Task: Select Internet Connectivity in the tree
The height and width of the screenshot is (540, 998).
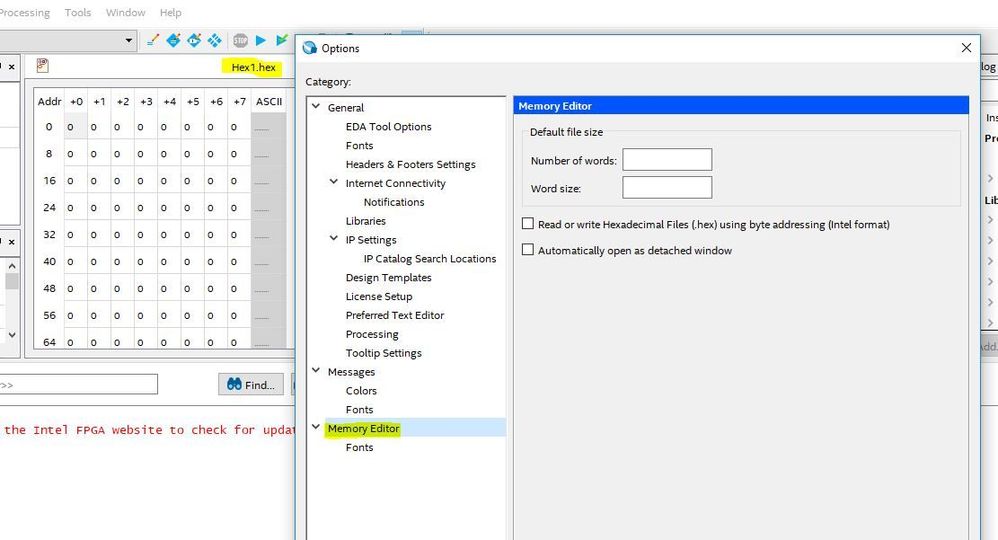Action: tap(395, 183)
